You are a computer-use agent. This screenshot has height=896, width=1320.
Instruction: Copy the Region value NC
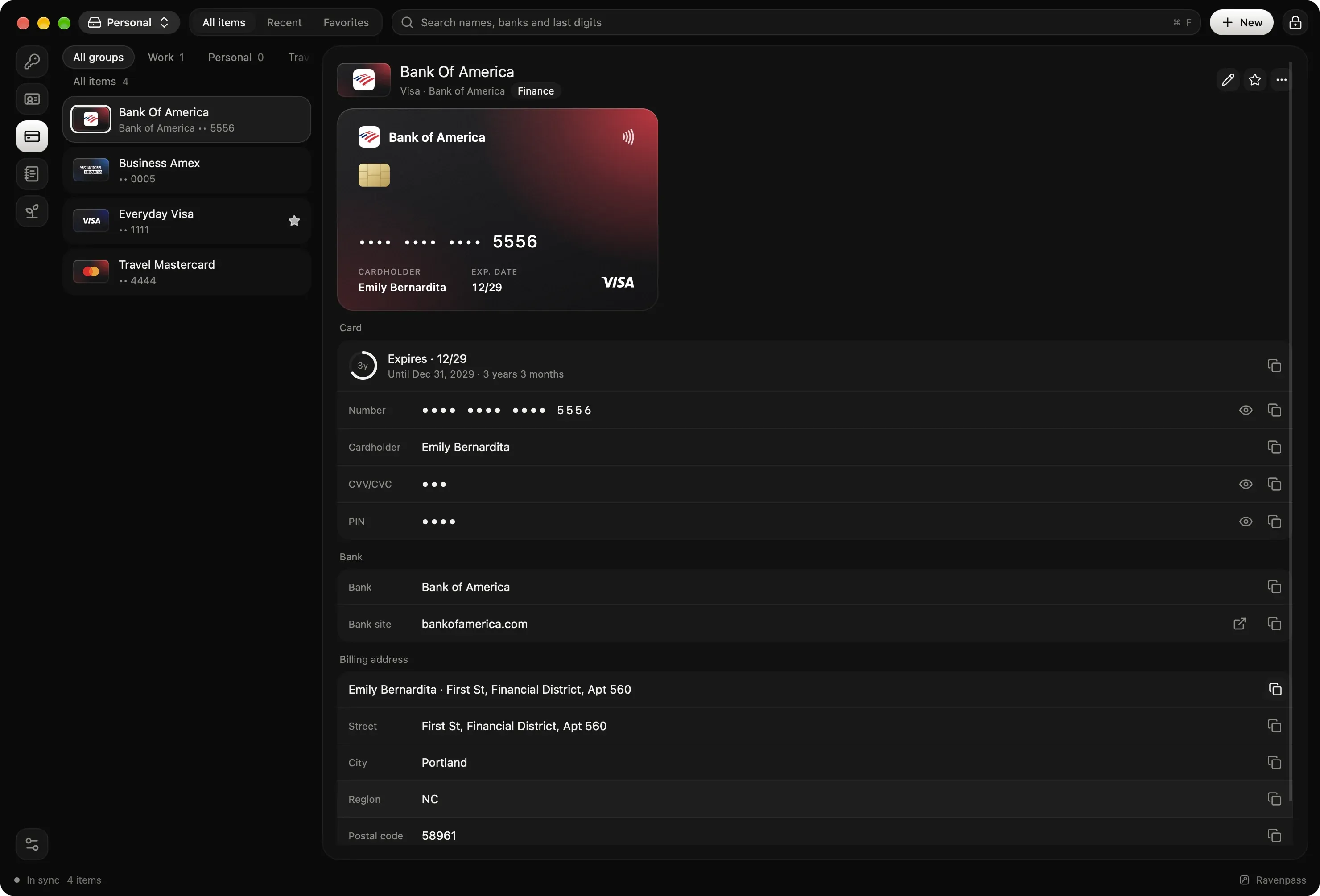click(1274, 799)
